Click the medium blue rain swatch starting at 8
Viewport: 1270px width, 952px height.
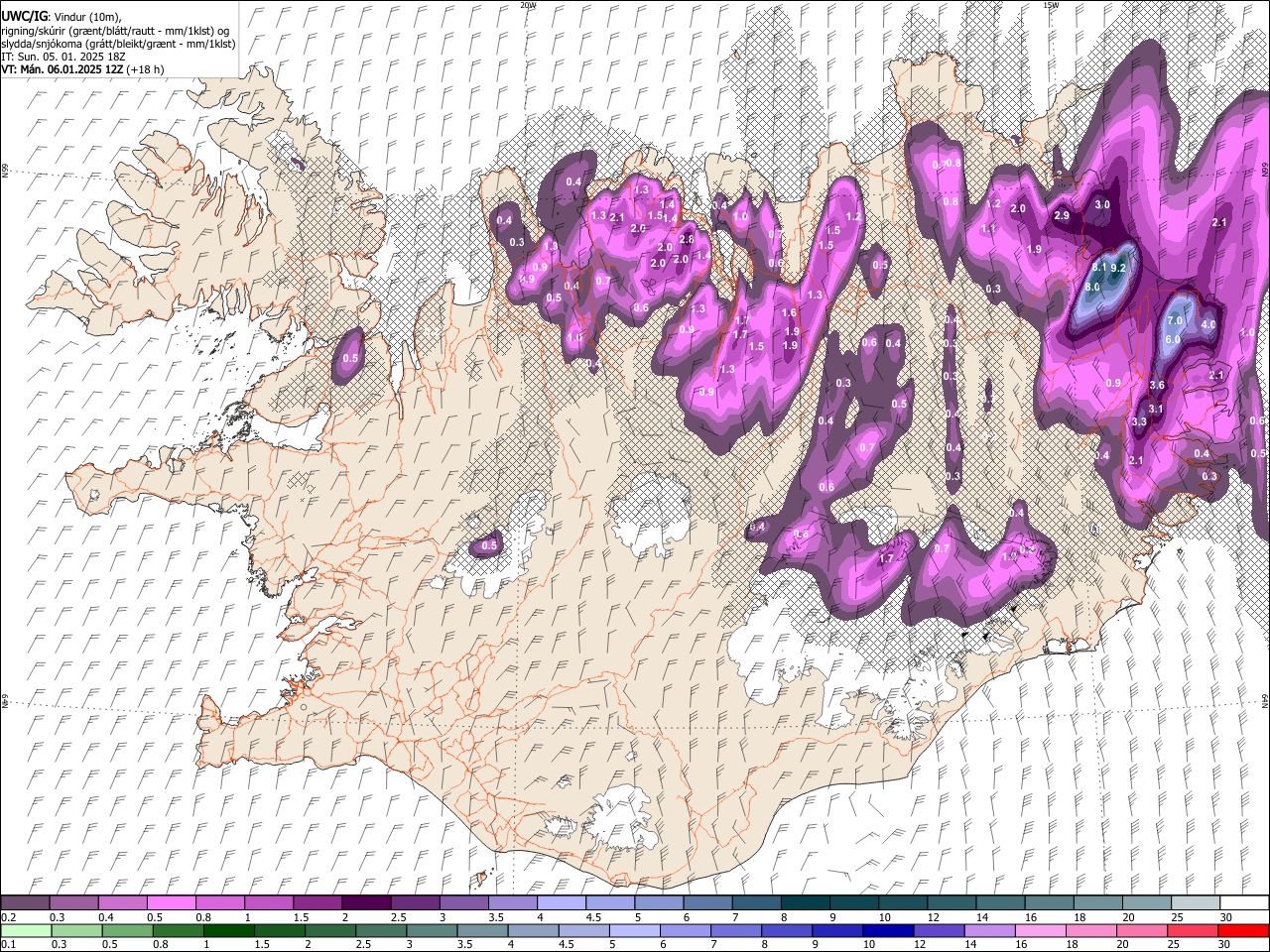coord(786,930)
